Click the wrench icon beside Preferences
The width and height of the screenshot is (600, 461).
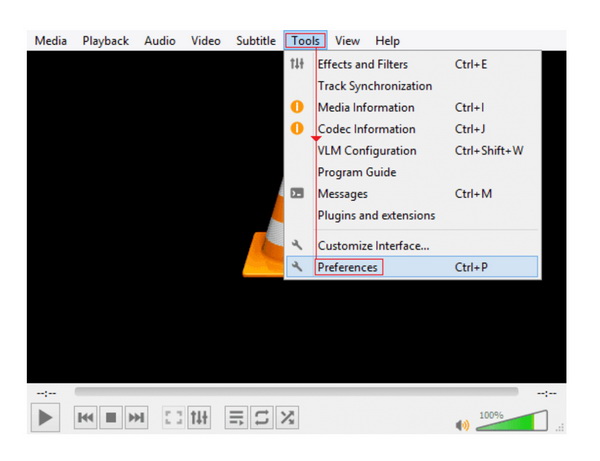coord(297,266)
